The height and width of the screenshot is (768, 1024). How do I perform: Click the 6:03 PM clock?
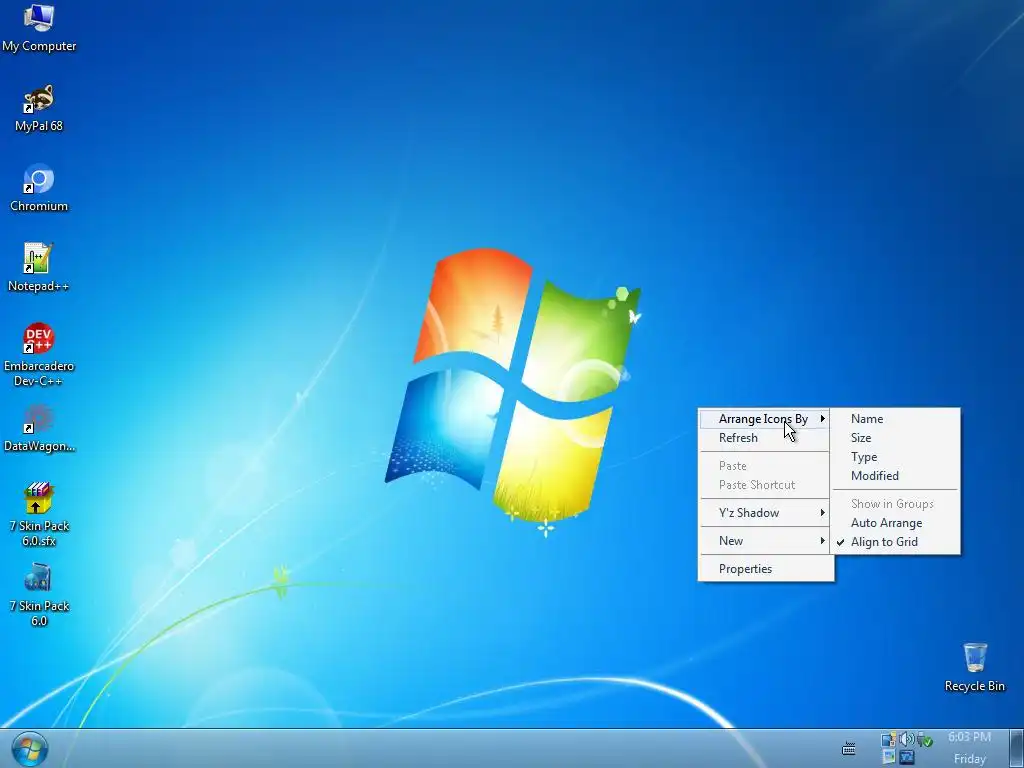click(x=970, y=737)
